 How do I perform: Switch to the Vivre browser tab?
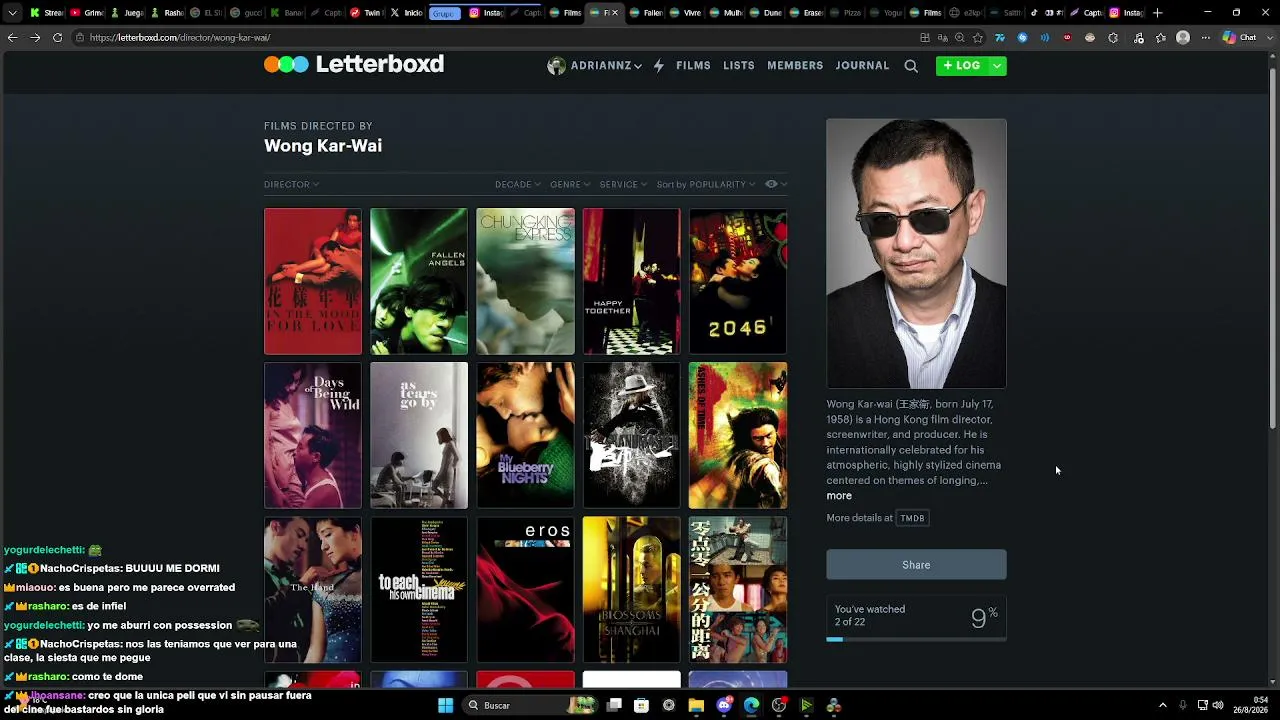click(686, 13)
